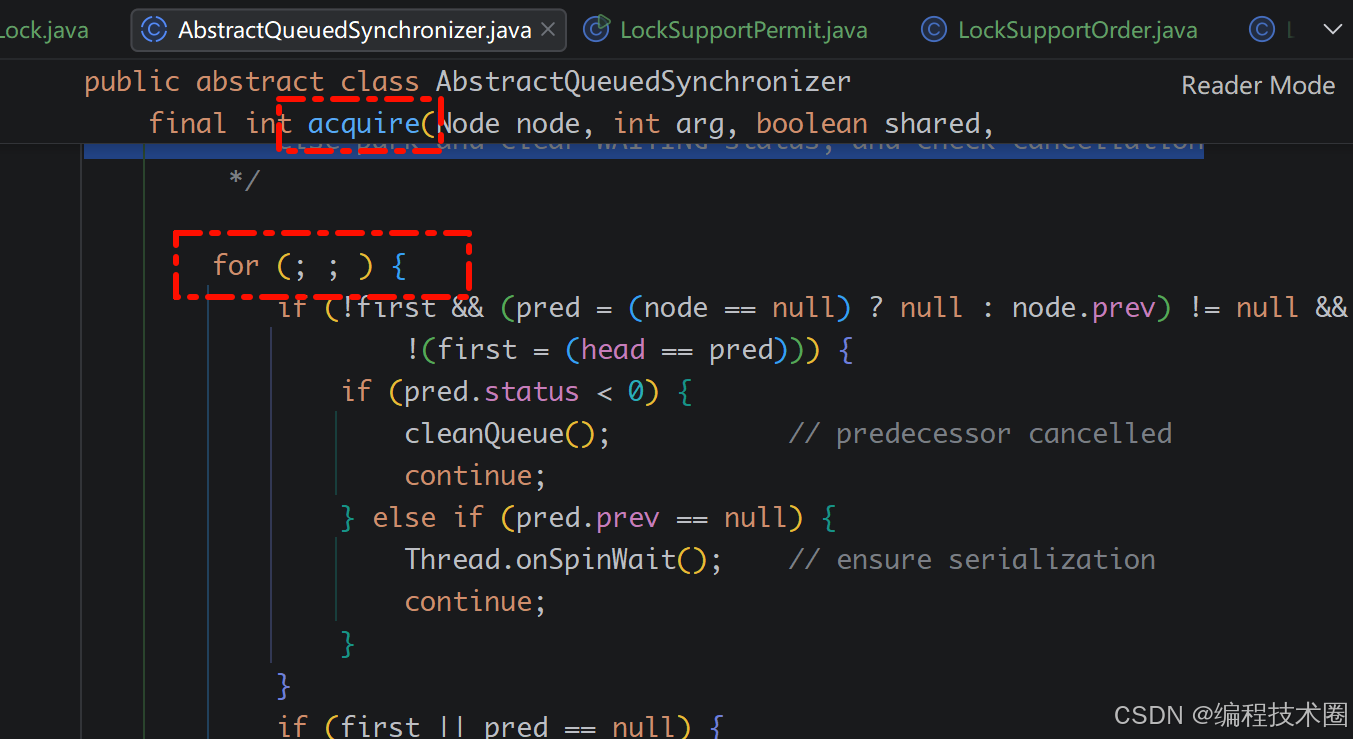
Task: Click the LockSupportPermit.java runnable class icon
Action: (597, 29)
